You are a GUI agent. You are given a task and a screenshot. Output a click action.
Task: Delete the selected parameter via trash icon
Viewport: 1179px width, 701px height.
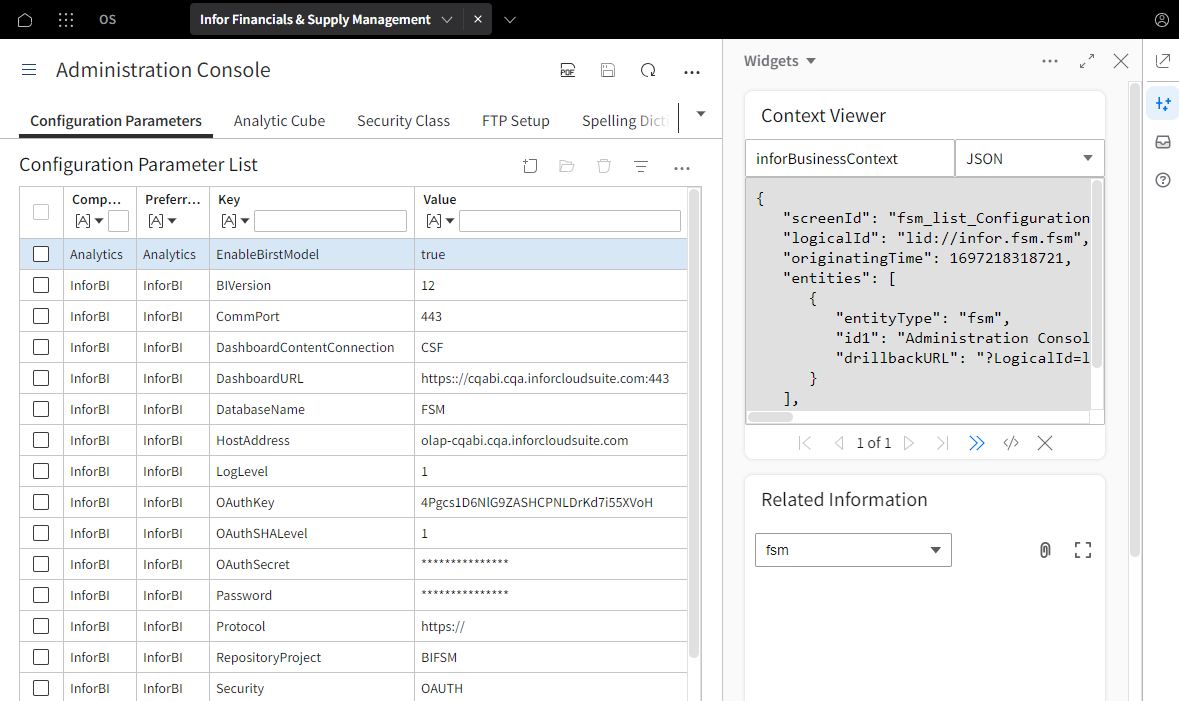tap(604, 166)
